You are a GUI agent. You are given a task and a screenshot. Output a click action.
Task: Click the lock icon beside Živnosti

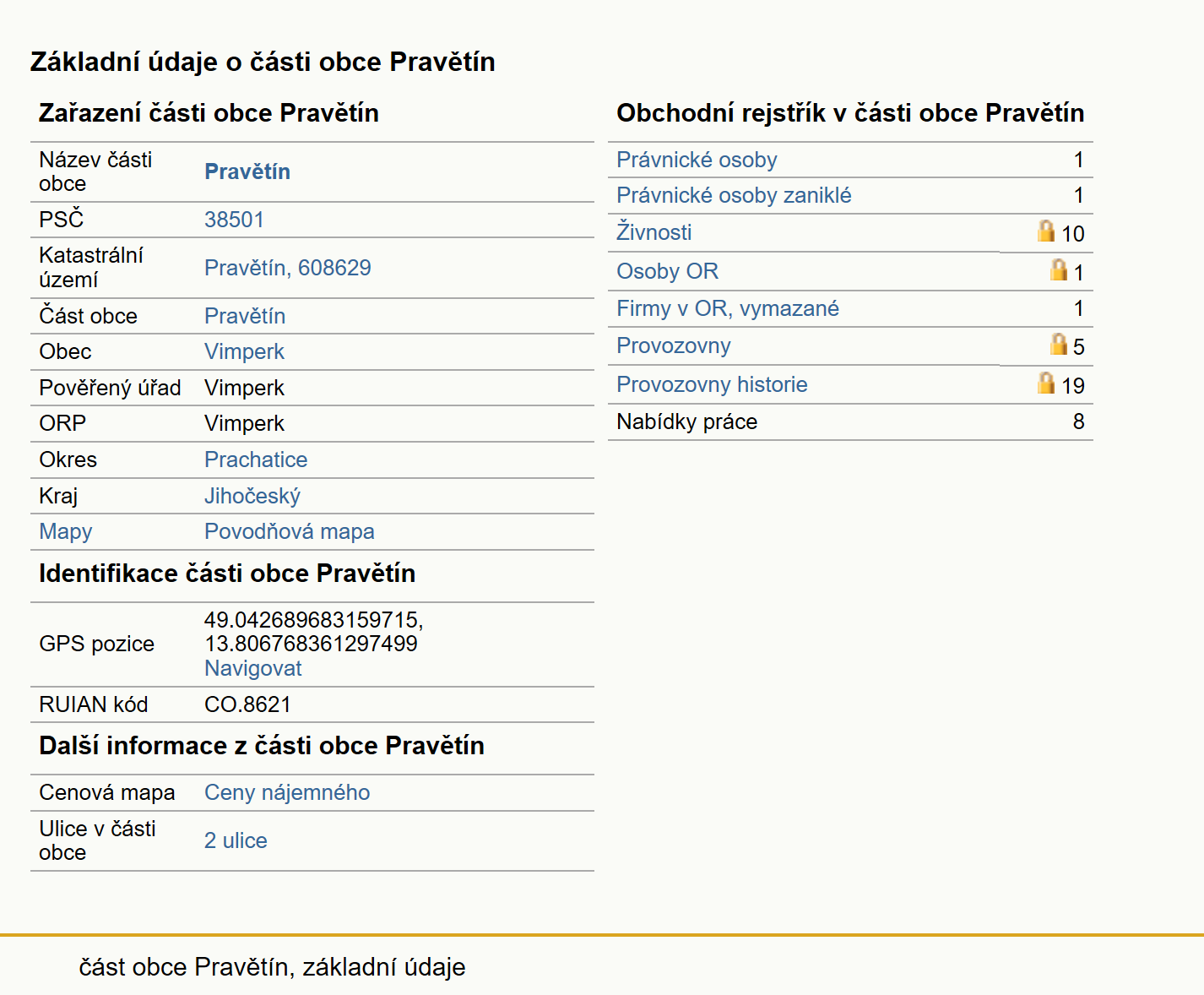1046,231
